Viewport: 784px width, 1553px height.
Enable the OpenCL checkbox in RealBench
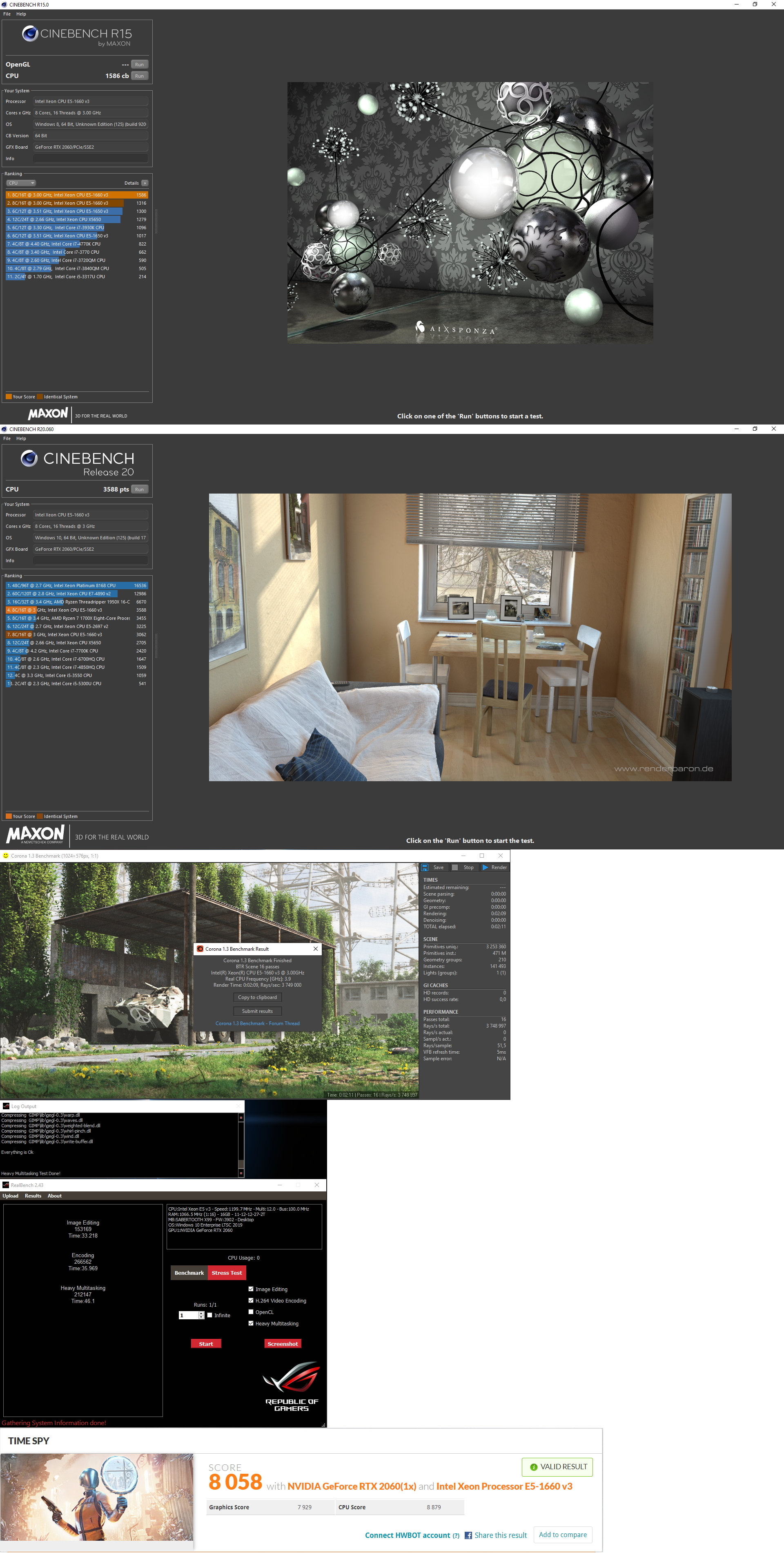(251, 1312)
